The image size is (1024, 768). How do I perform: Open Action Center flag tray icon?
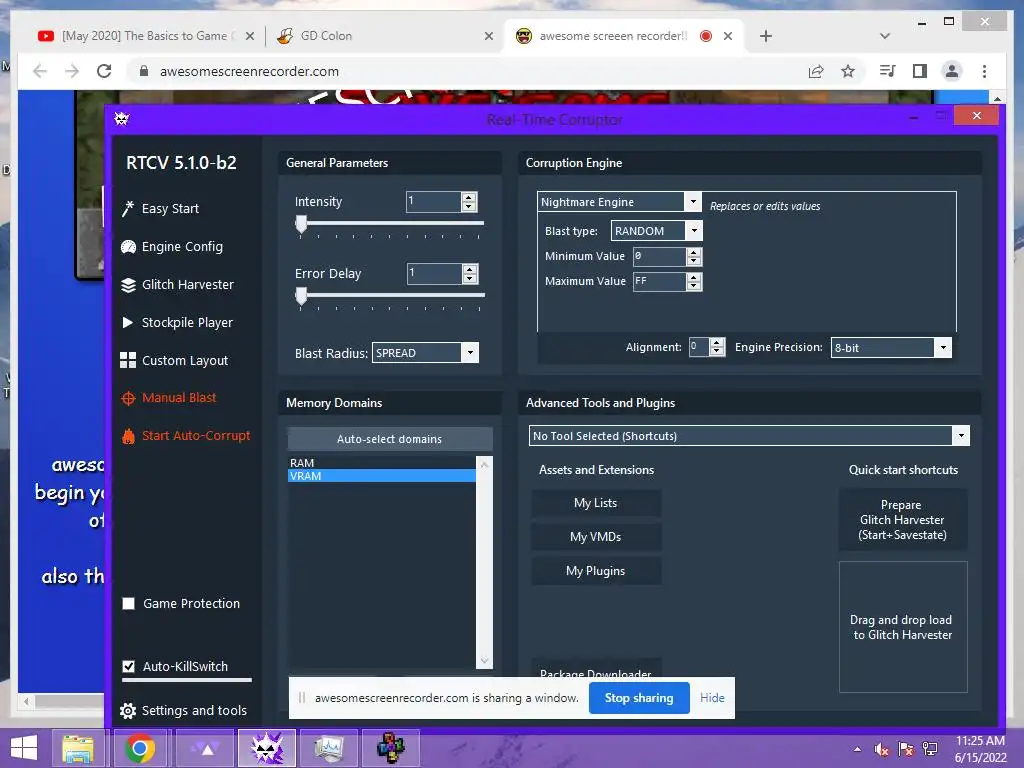(x=906, y=749)
